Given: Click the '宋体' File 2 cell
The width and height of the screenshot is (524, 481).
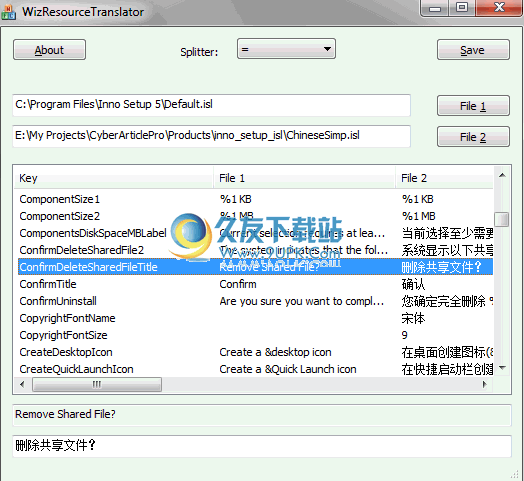Looking at the screenshot, I should click(413, 318).
